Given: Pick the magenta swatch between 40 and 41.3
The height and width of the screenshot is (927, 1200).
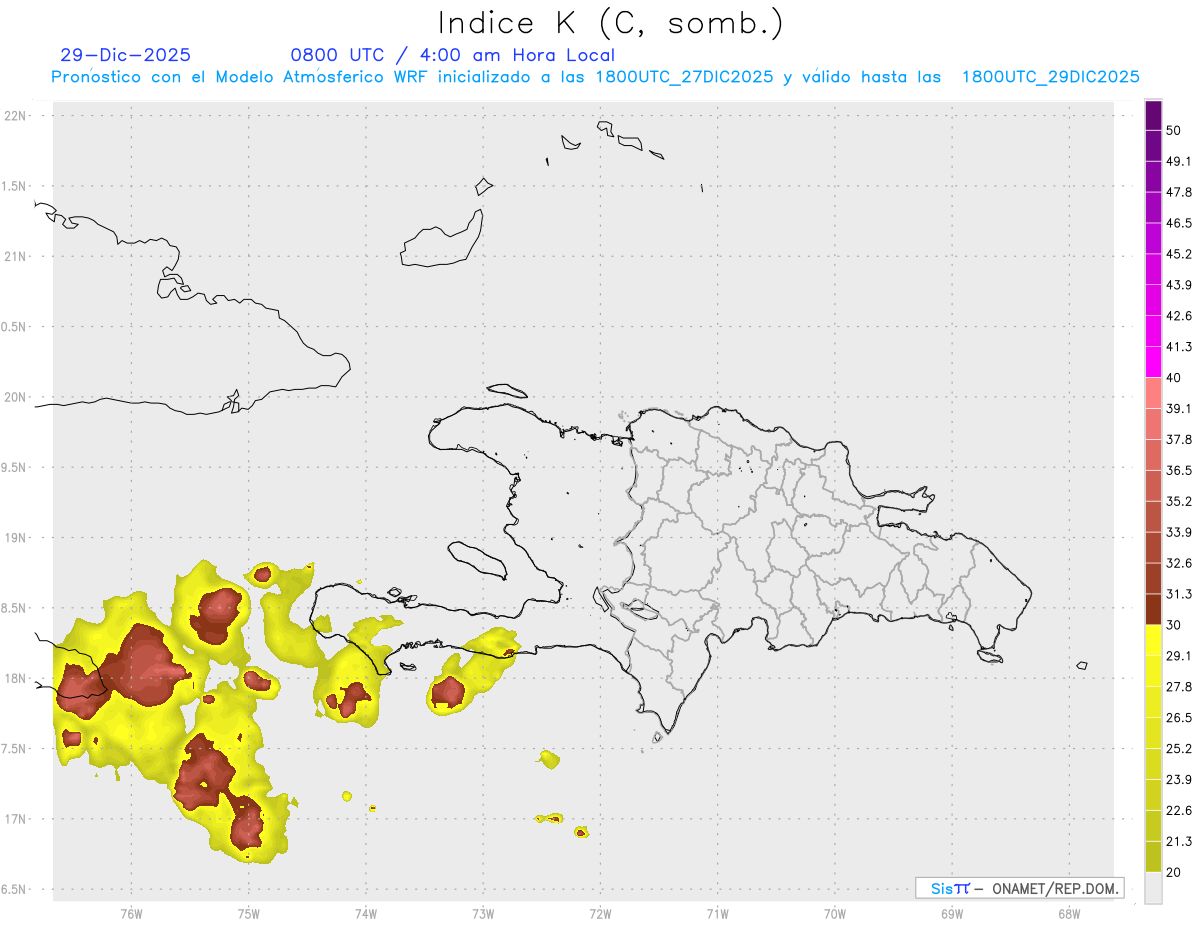Looking at the screenshot, I should (x=1153, y=362).
